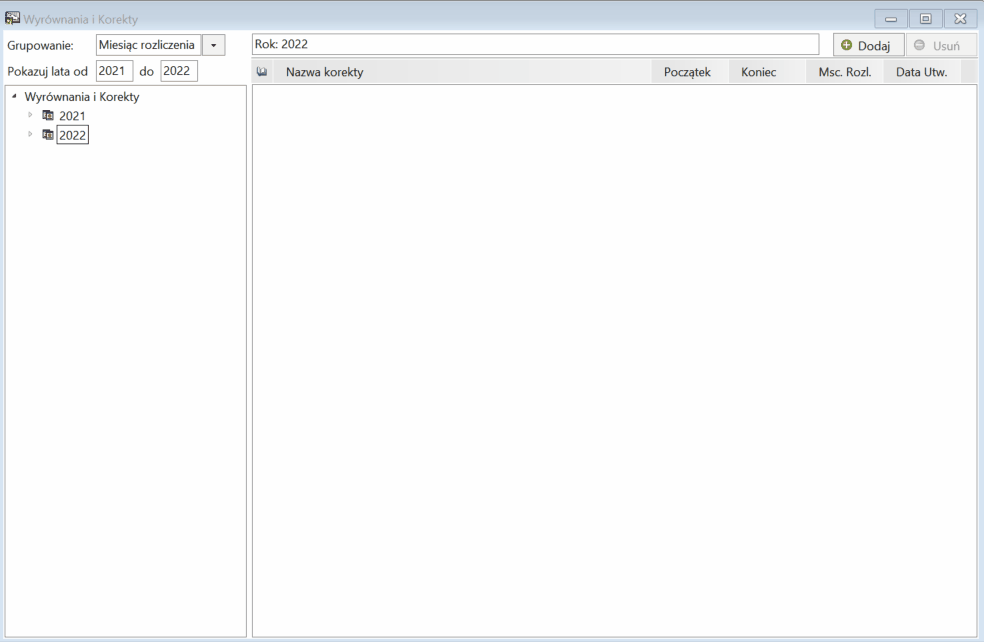The height and width of the screenshot is (642, 984).
Task: Expand the 2022 tree node arrow
Action: coord(30,134)
